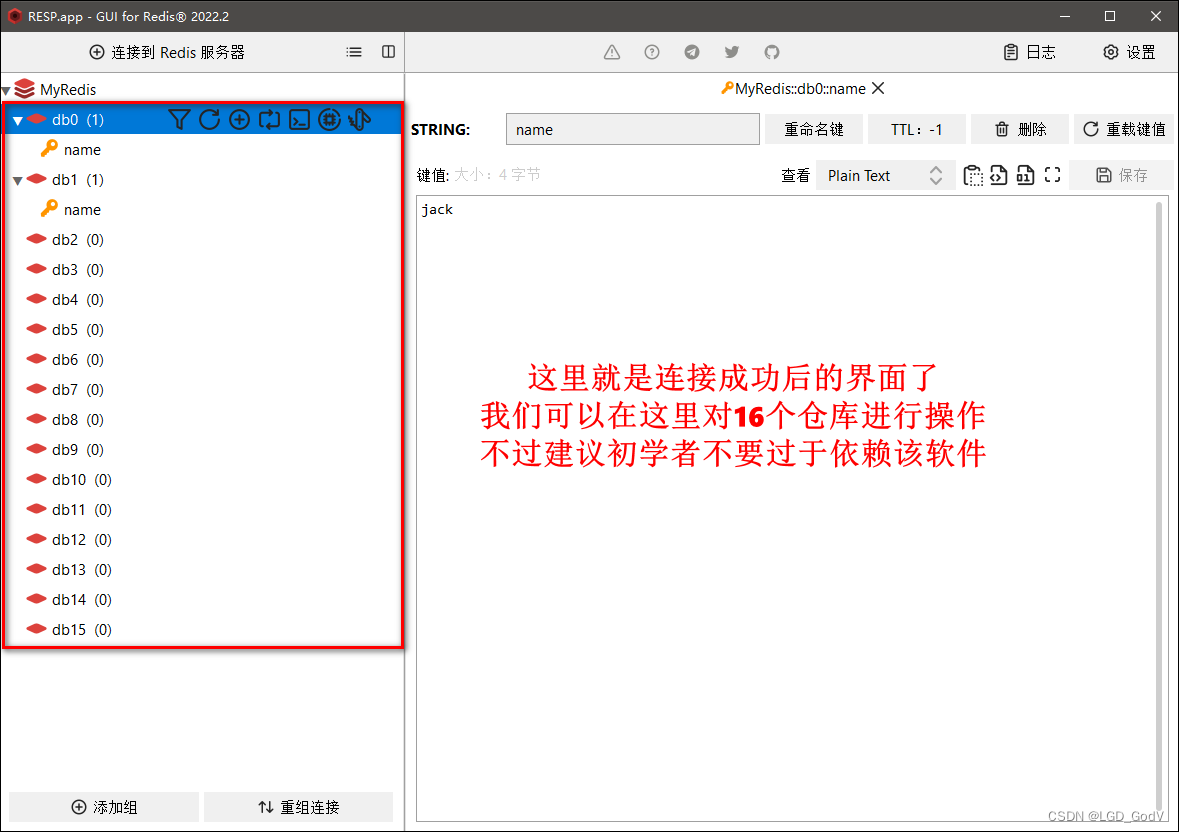Viewport: 1179px width, 832px height.
Task: Click the warning triangle report icon
Action: (612, 52)
